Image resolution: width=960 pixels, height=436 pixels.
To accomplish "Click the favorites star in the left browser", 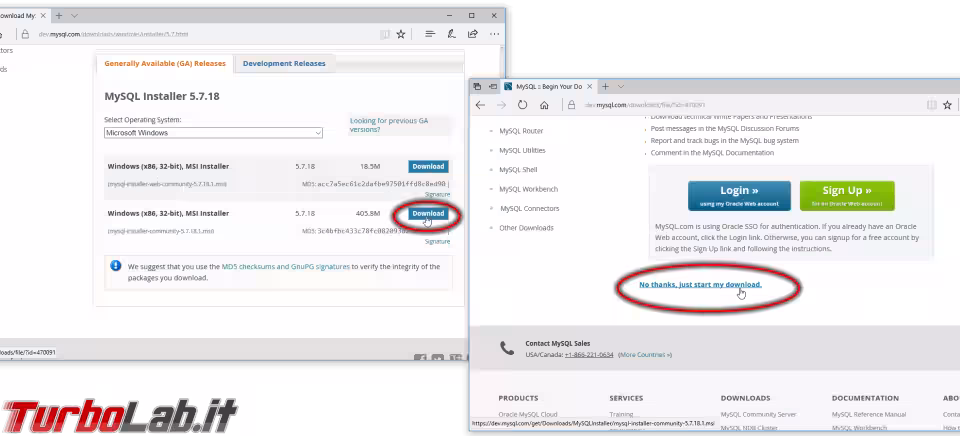I will 401,33.
